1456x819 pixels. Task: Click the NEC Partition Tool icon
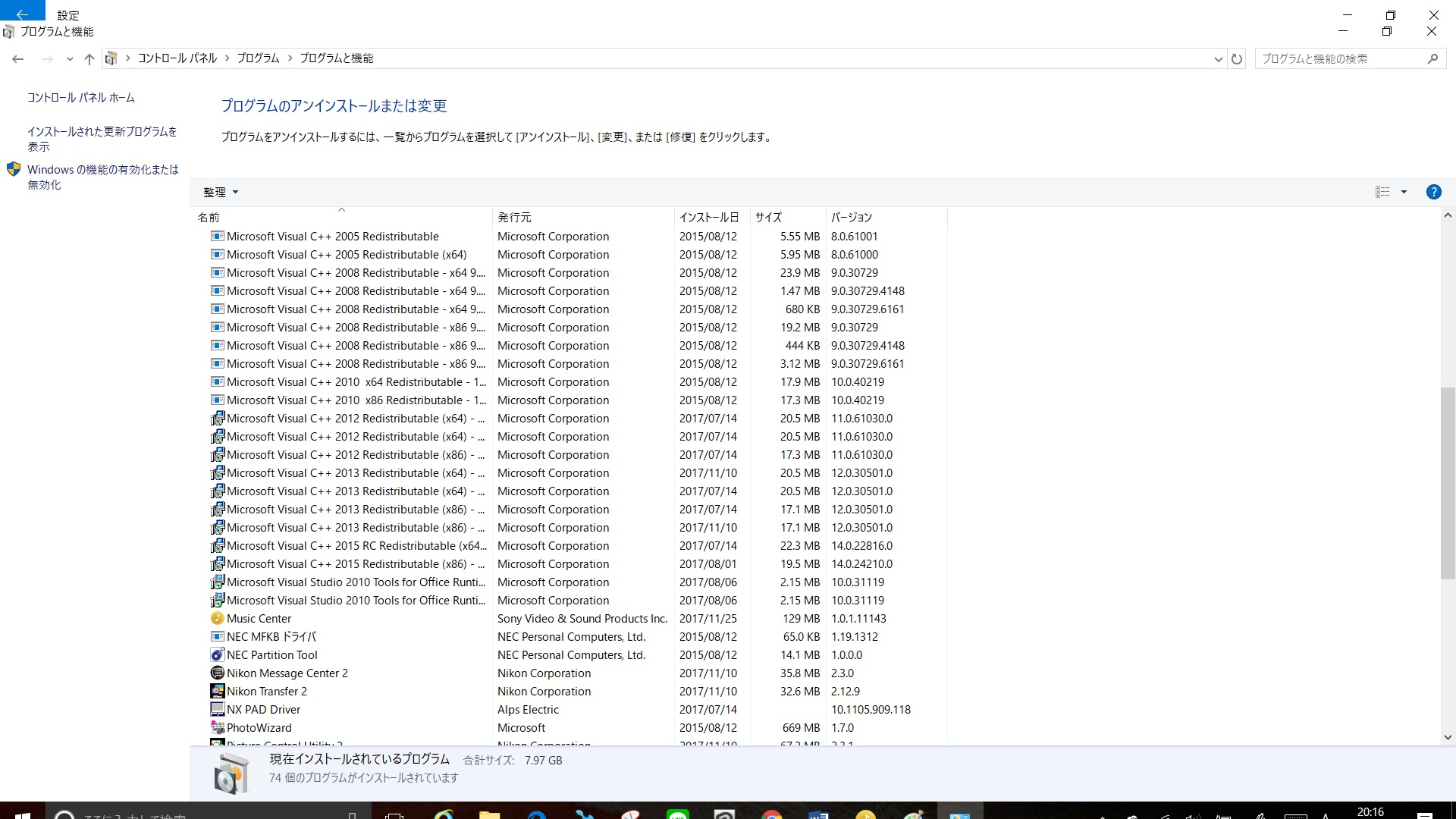(218, 655)
